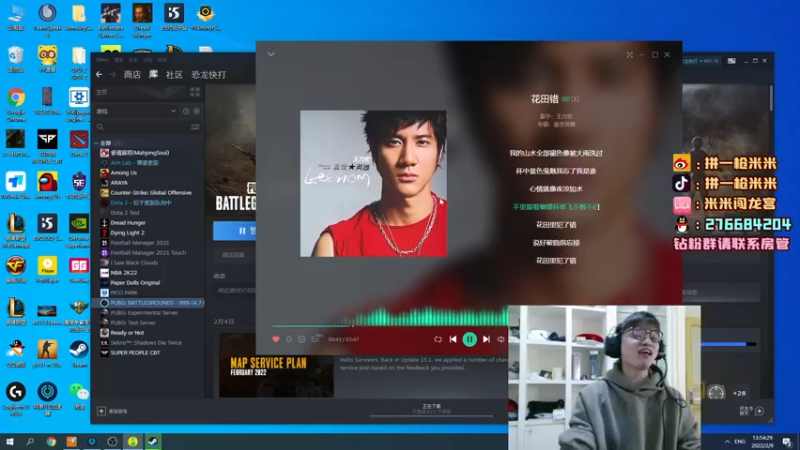800x450 pixels.
Task: Open the Windows Start menu
Action: pos(10,441)
